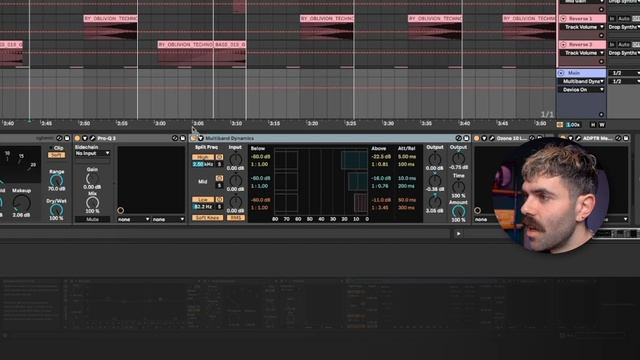640x360 pixels.
Task: Save the ADPTR device preset
Action: 626,138
